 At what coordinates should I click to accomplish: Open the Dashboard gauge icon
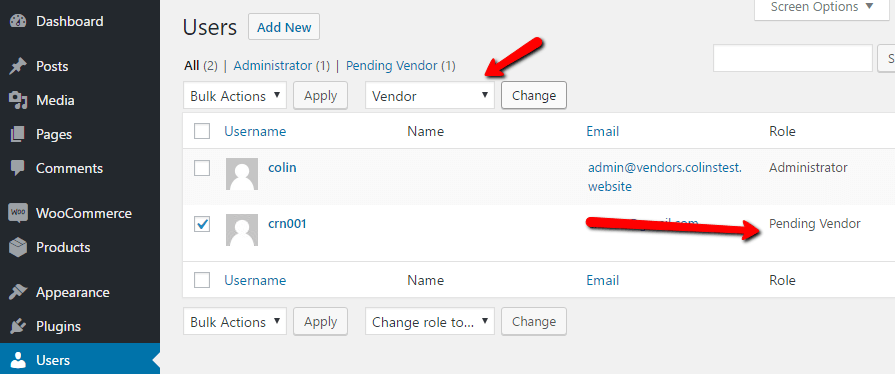click(x=18, y=22)
